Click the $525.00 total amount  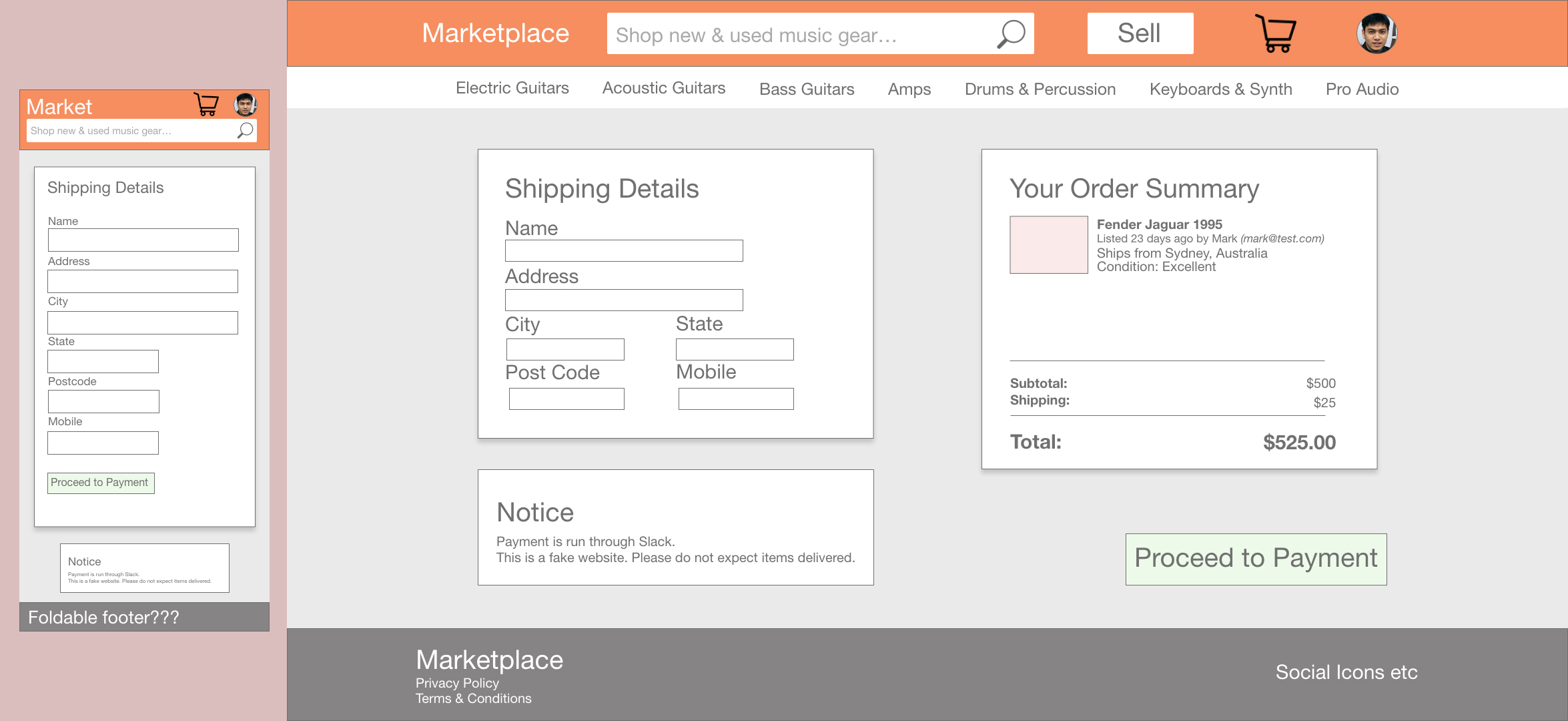[x=1299, y=442]
